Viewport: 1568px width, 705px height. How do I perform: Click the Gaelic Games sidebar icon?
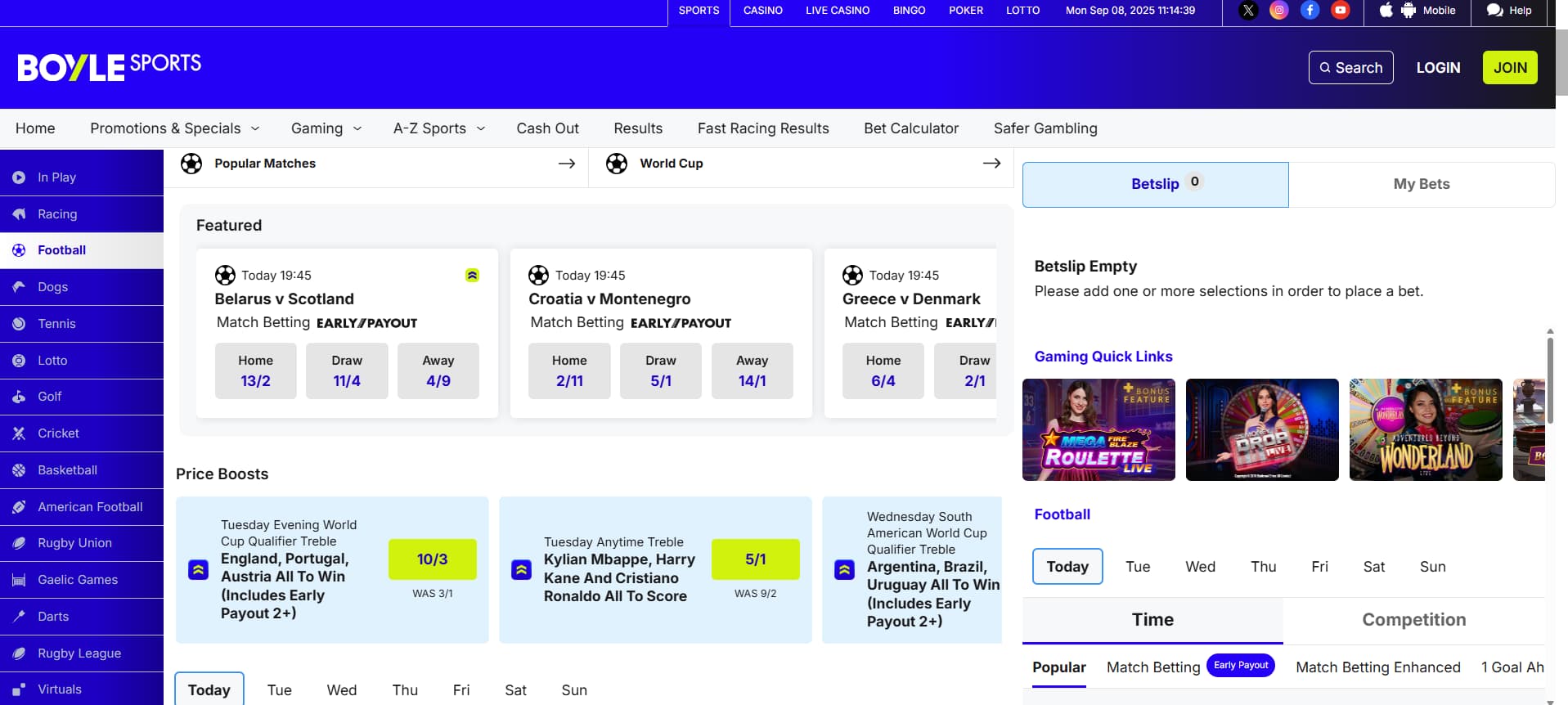point(19,580)
